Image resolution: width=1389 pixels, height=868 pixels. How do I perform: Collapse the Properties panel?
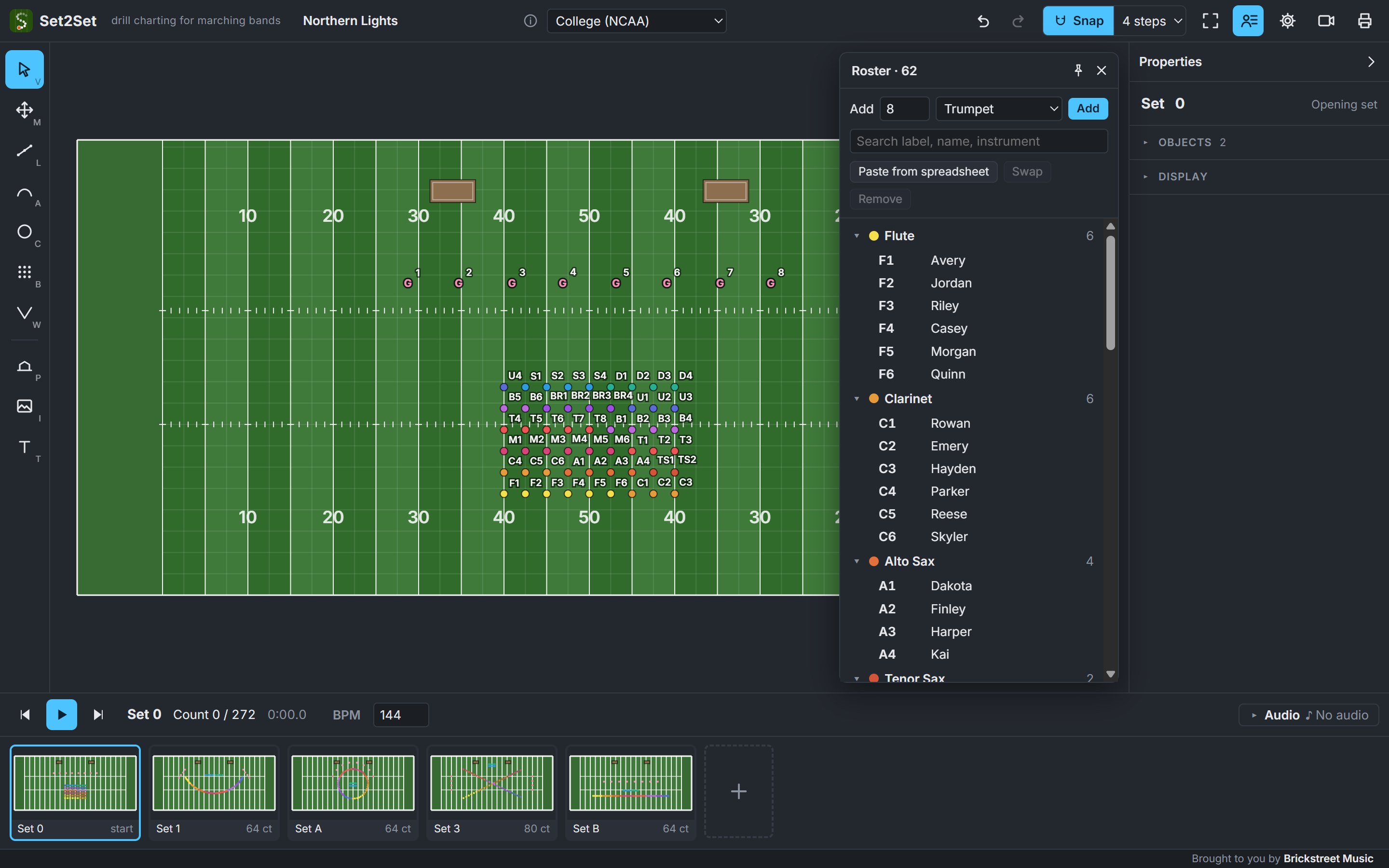[x=1371, y=62]
